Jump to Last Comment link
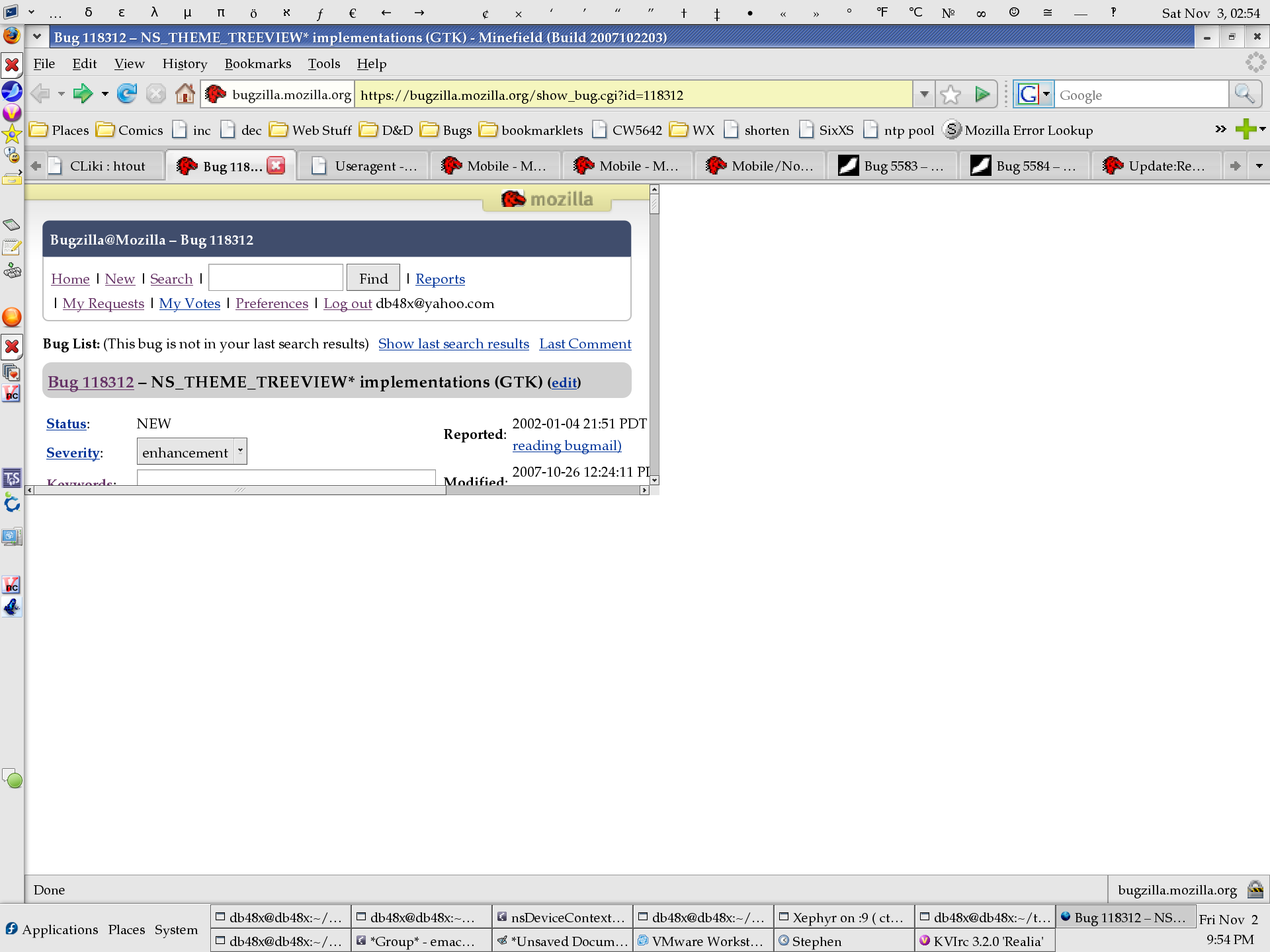This screenshot has height=952, width=1270. coord(585,344)
